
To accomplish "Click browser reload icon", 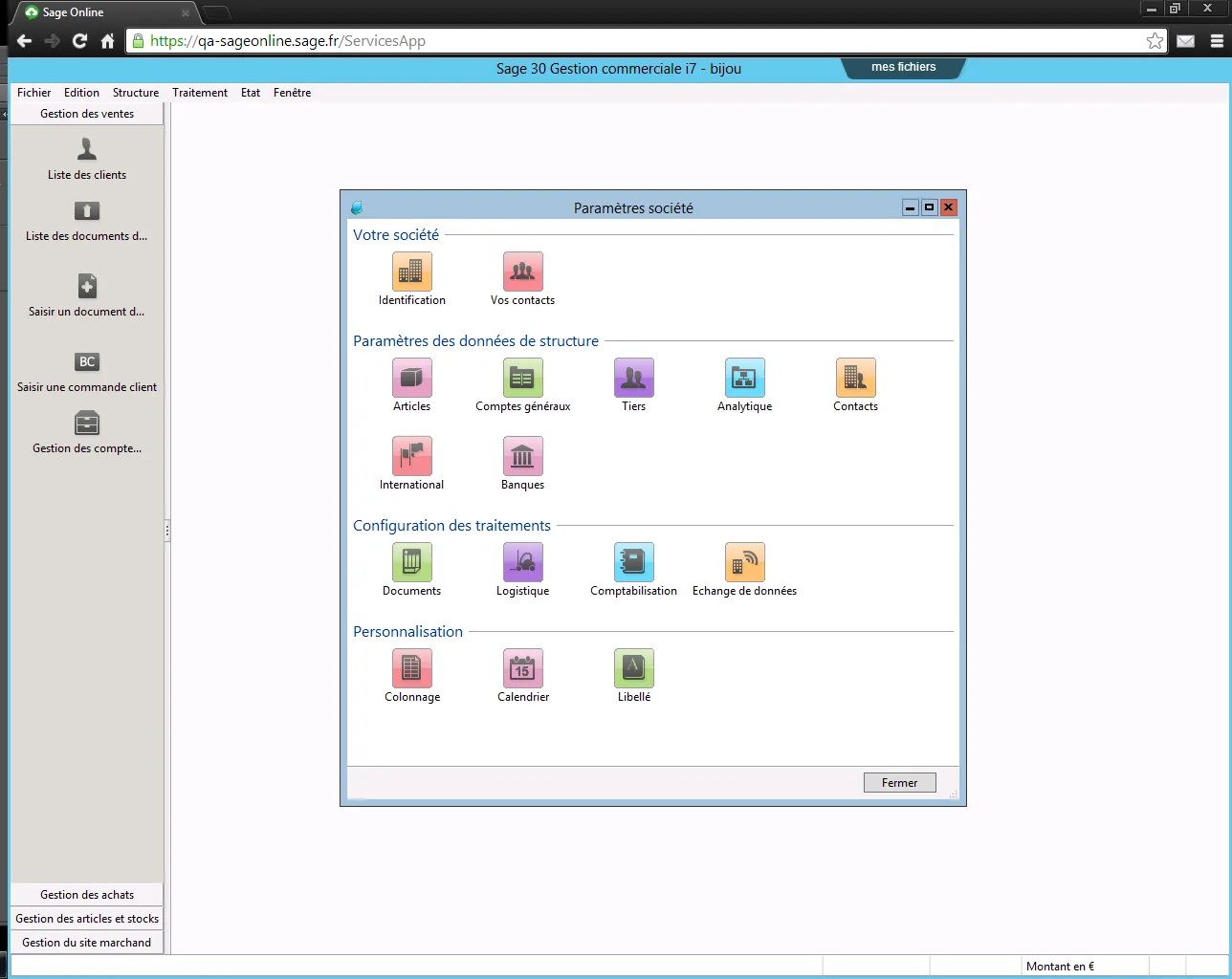I will tap(79, 40).
